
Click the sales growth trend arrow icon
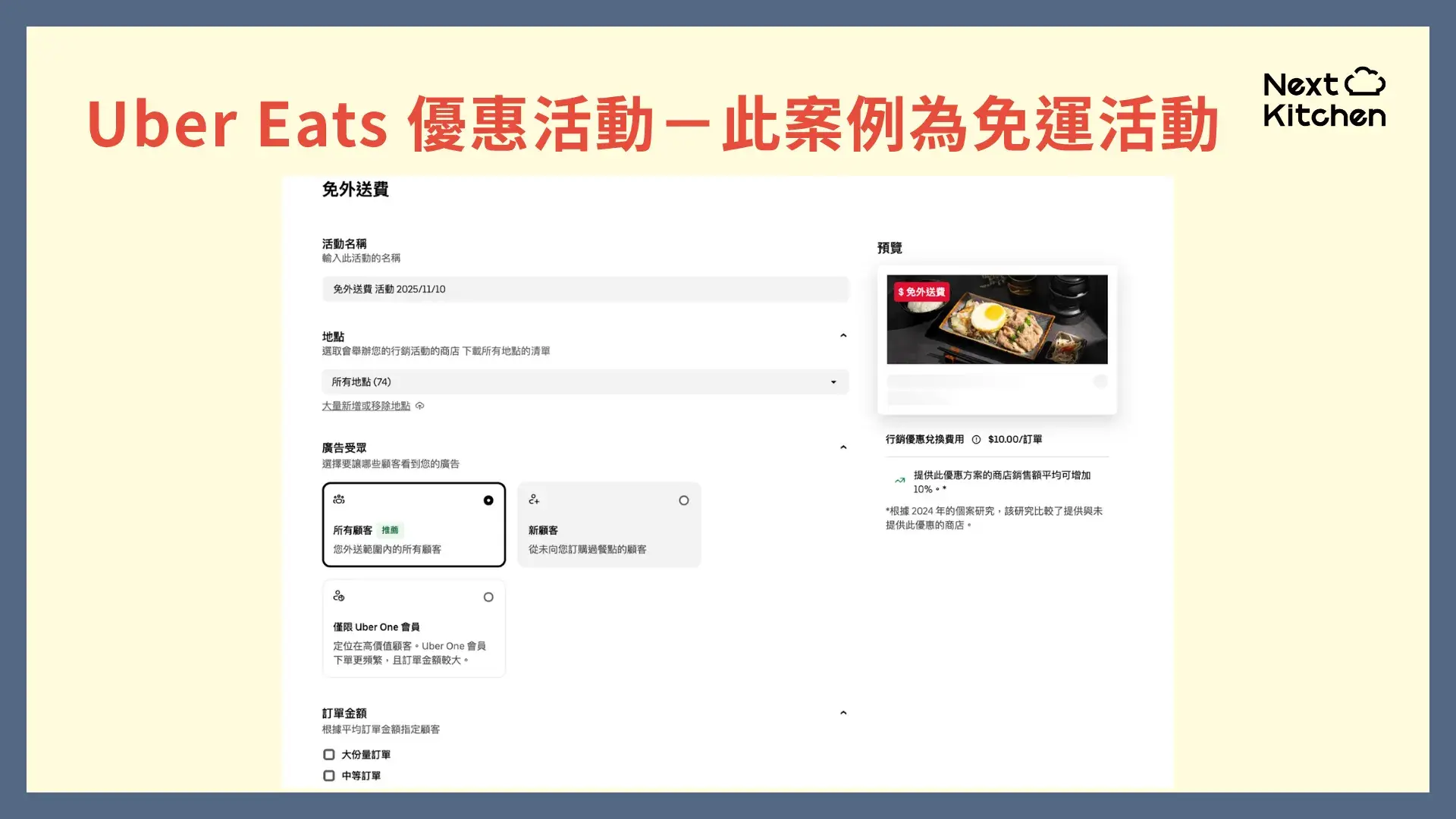899,480
